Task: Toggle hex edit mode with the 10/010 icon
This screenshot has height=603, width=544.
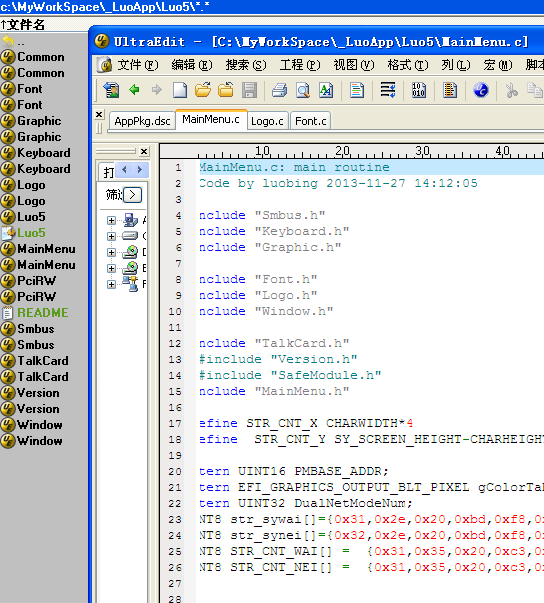Action: (419, 90)
